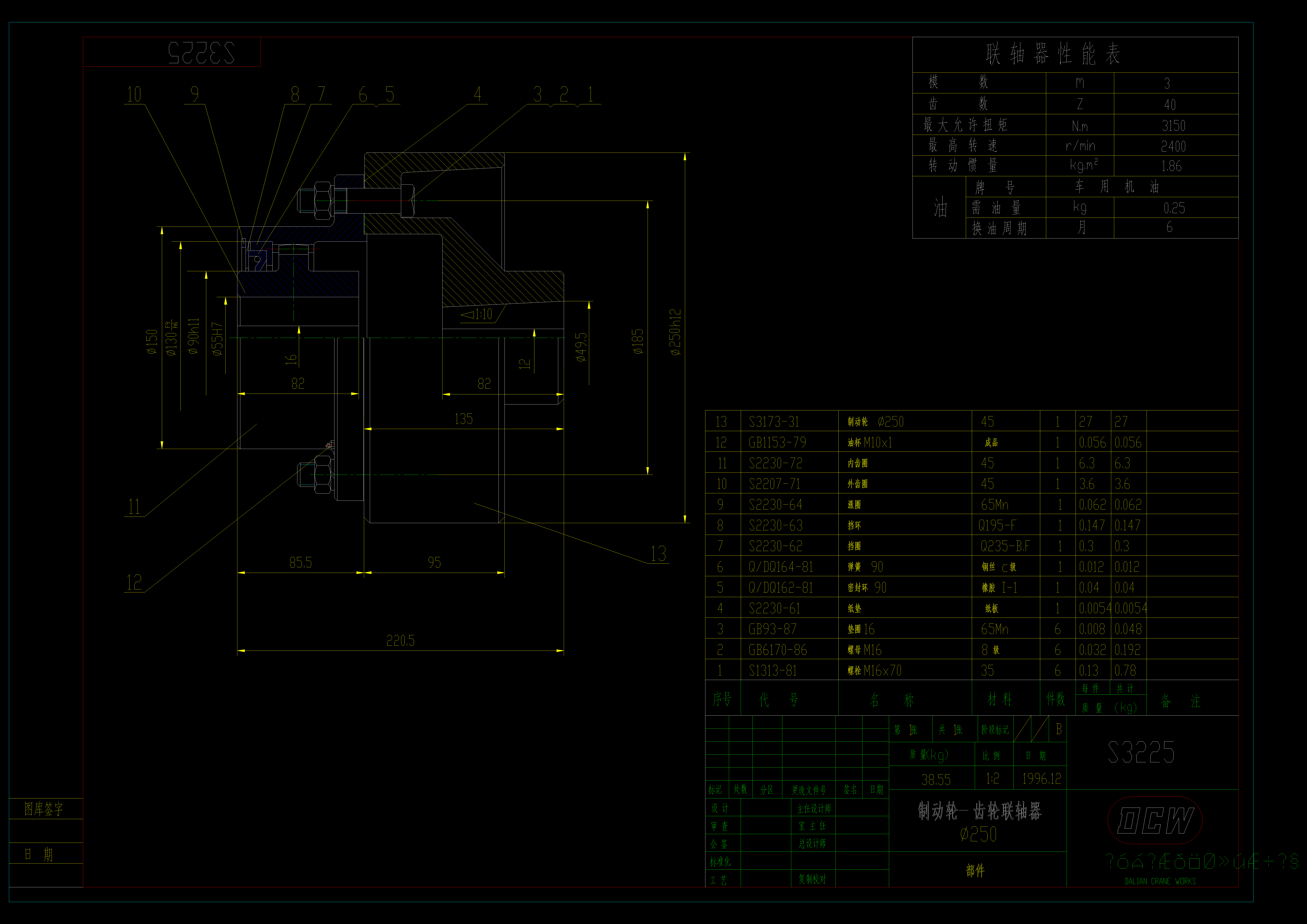Select the 换油周期 row label
Viewport: 1307px width, 924px height.
(999, 228)
